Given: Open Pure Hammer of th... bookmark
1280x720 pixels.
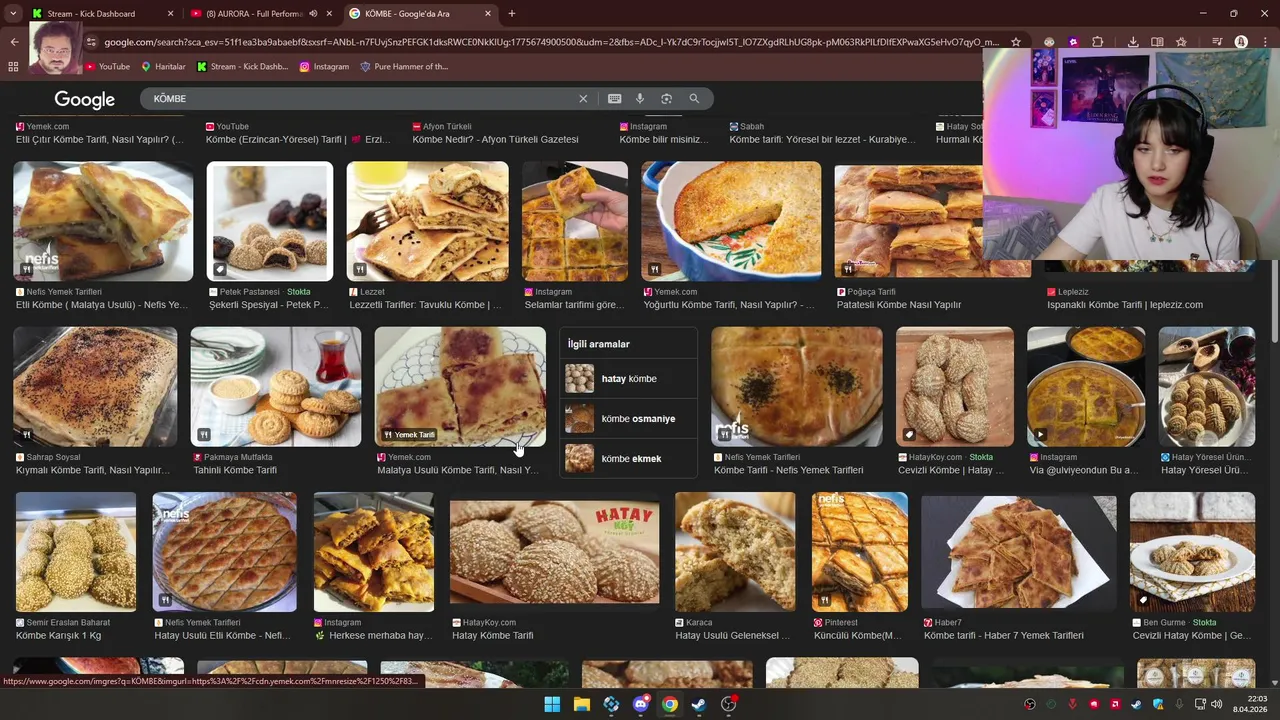Looking at the screenshot, I should point(404,67).
